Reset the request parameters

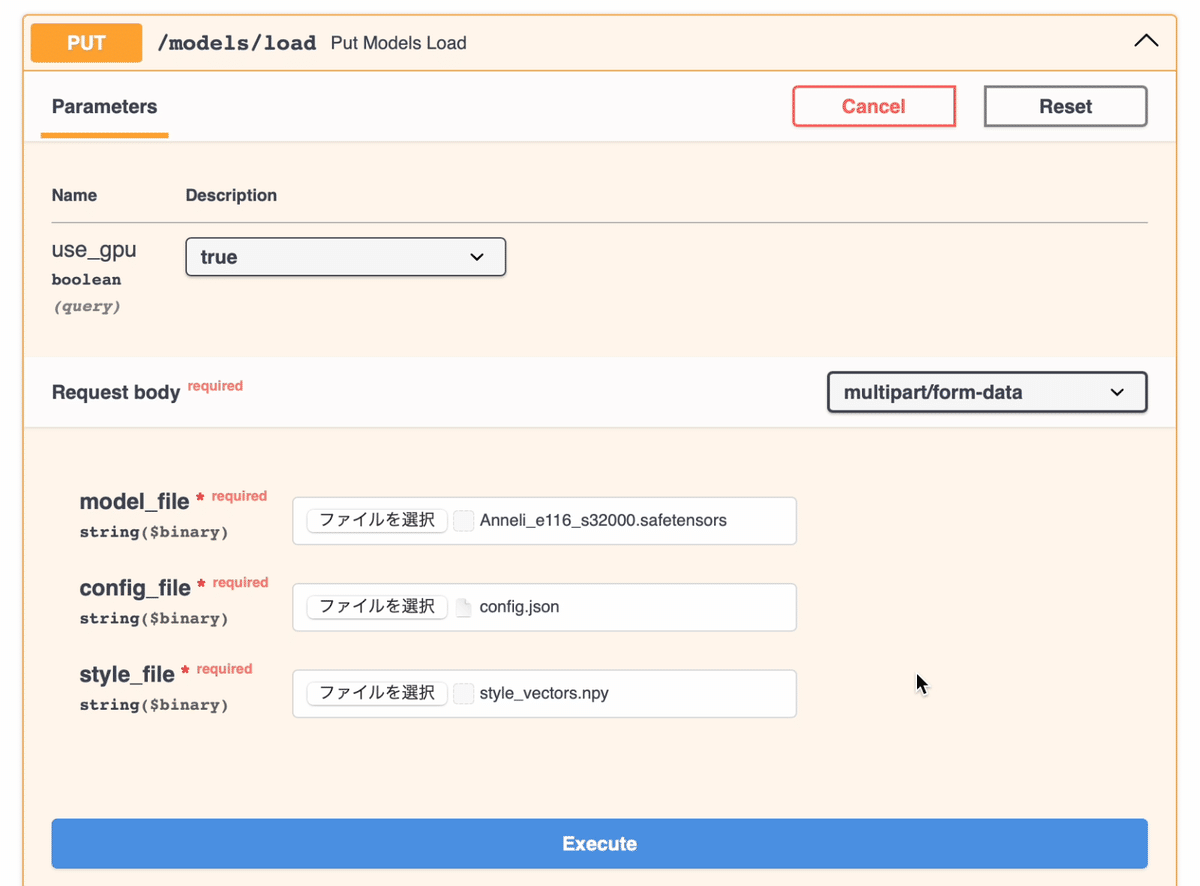click(x=1065, y=106)
